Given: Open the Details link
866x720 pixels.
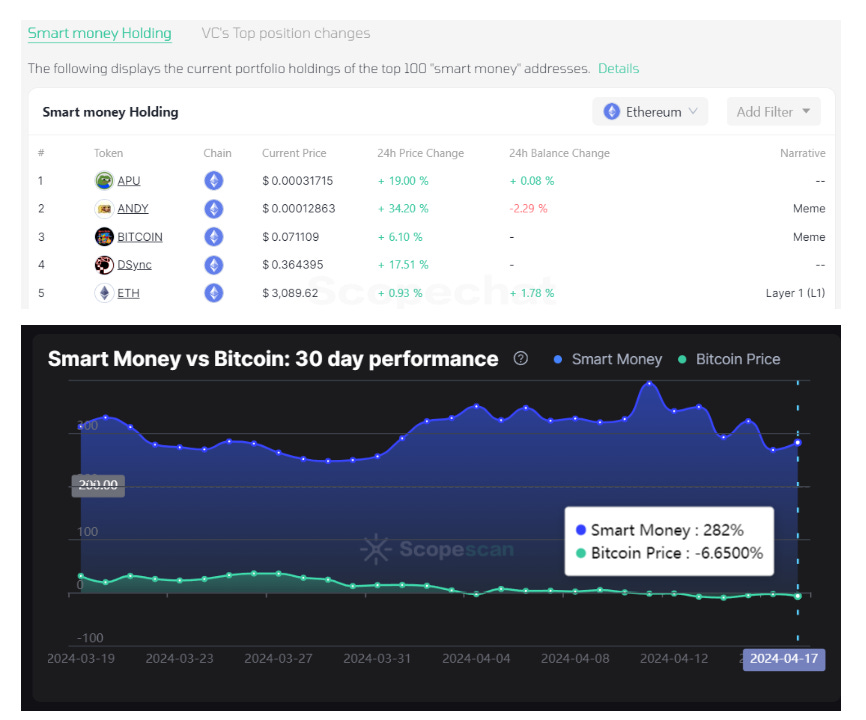Looking at the screenshot, I should pyautogui.click(x=619, y=68).
